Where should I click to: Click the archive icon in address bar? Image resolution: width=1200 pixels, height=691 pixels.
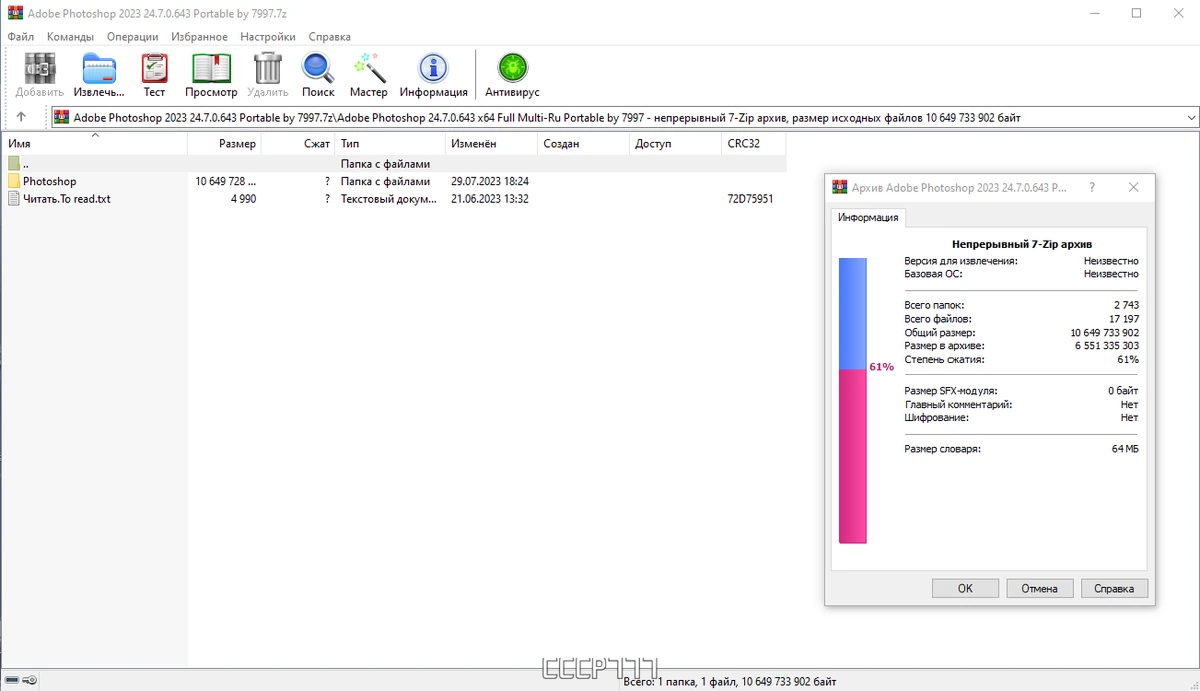[x=62, y=117]
